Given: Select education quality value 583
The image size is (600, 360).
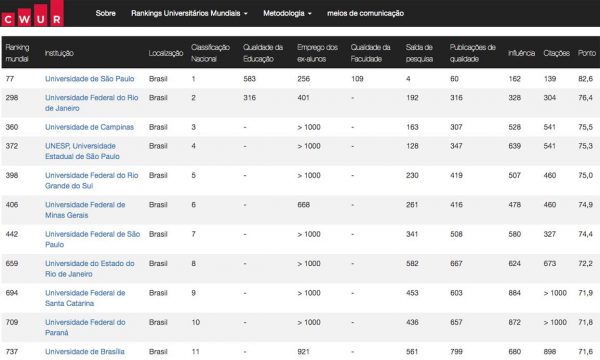Looking at the screenshot, I should [249, 79].
